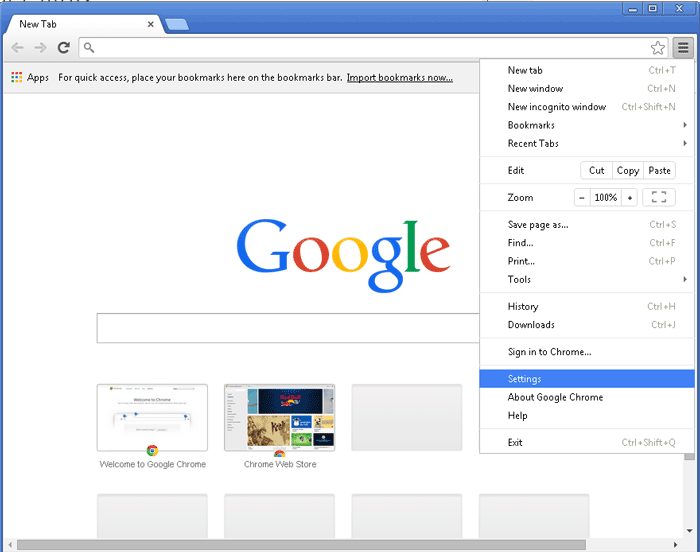Open Help menu entry

coord(587,415)
